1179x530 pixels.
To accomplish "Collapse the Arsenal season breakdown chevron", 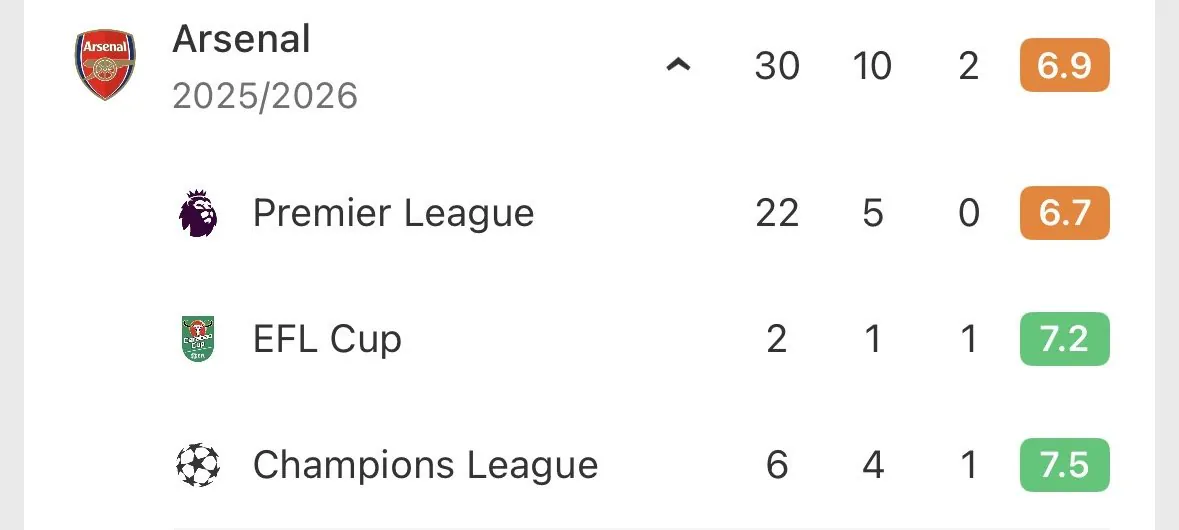I will point(679,66).
